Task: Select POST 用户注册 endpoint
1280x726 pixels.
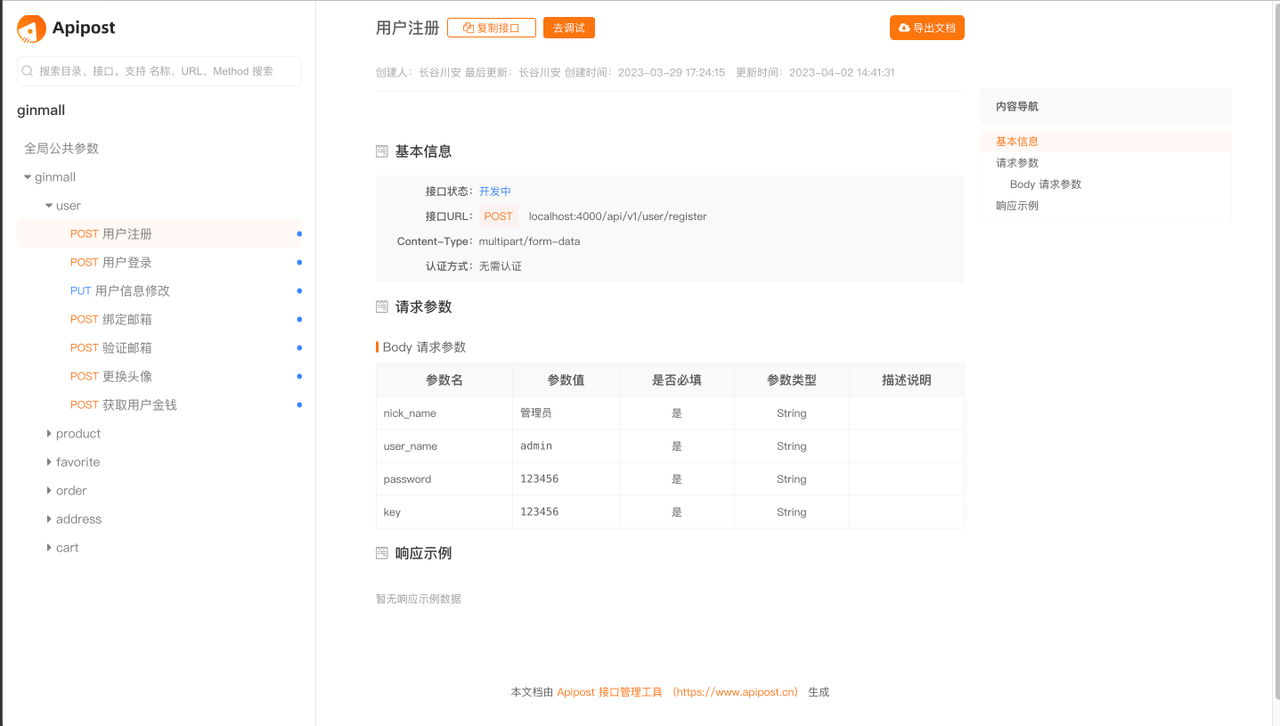Action: click(x=160, y=234)
